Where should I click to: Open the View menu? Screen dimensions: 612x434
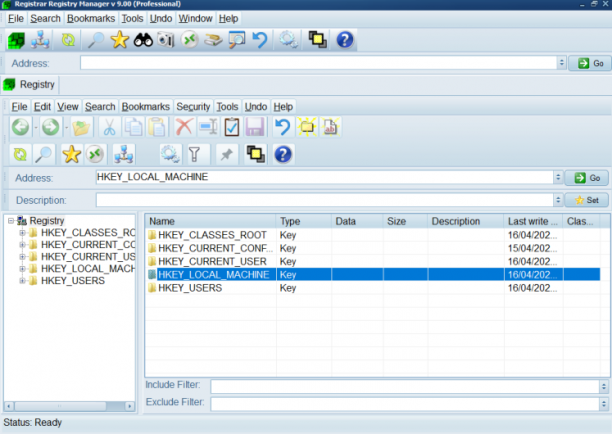pyautogui.click(x=68, y=107)
